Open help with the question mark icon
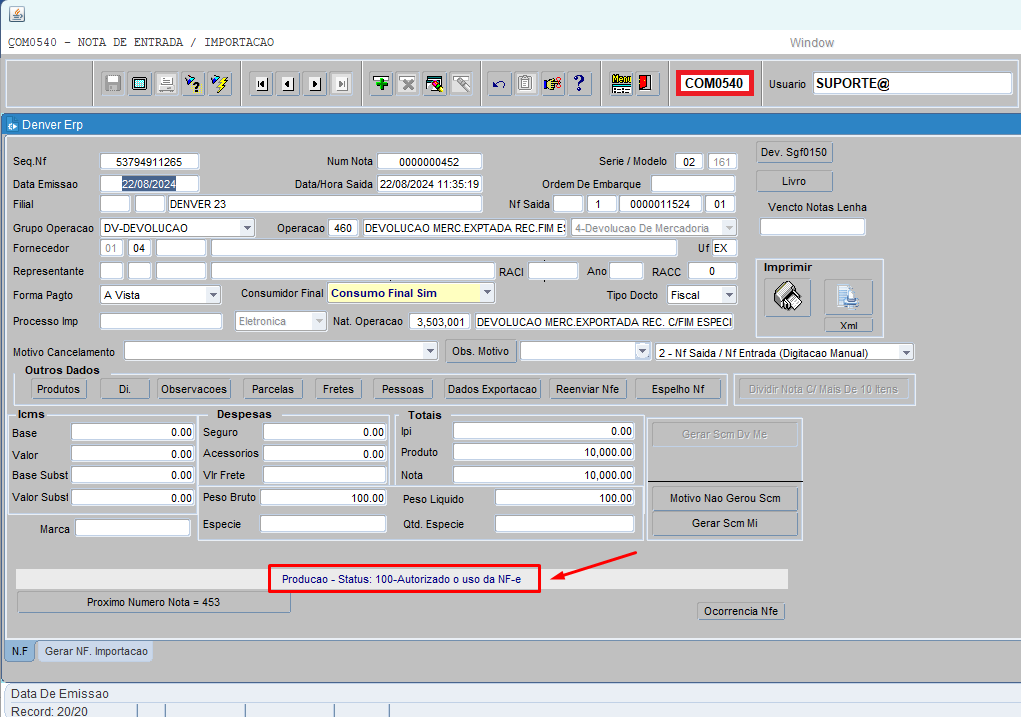Screen dimensions: 1021x717 click(579, 83)
